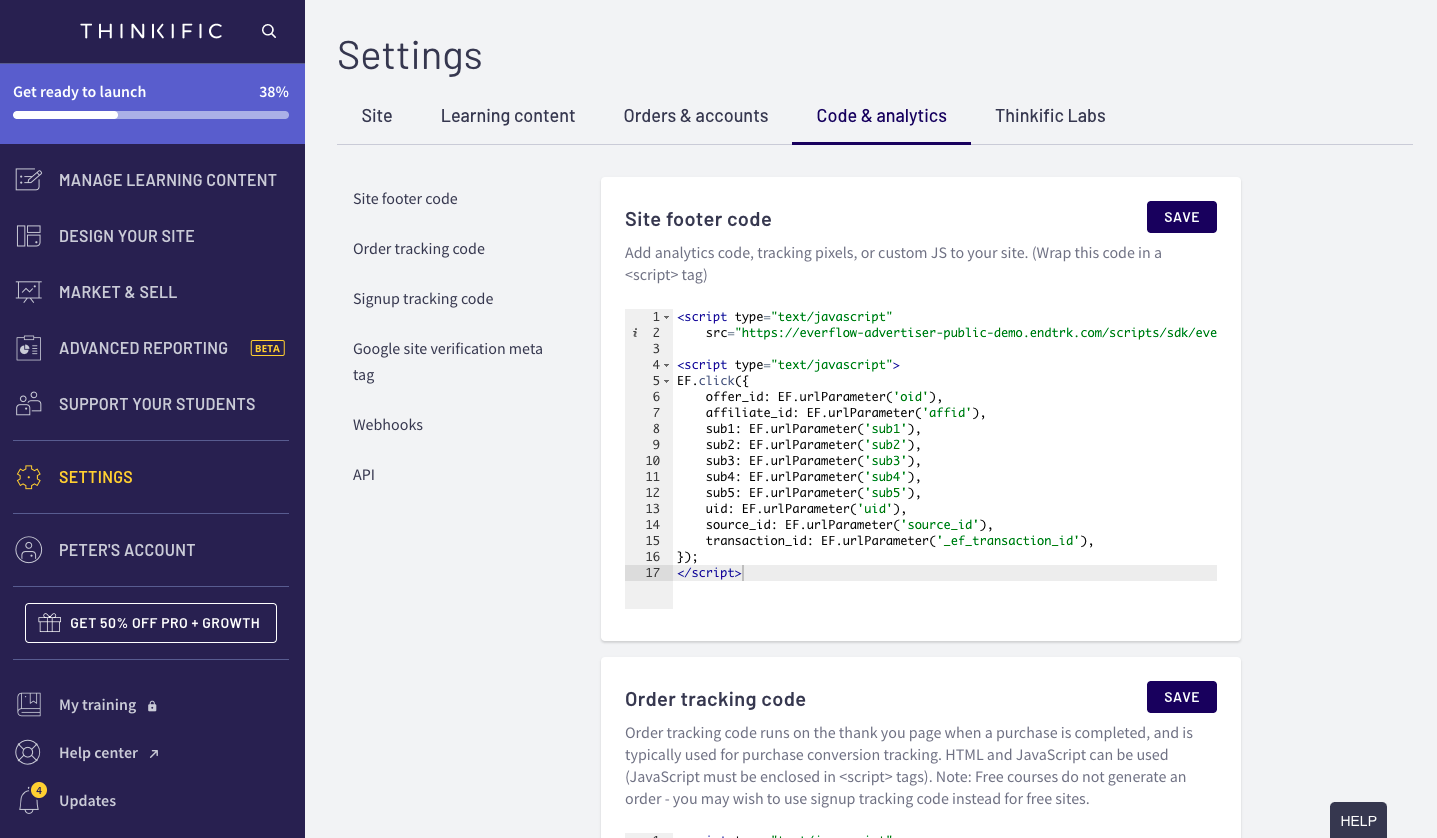Click the Support Your Students people icon

click(x=29, y=404)
